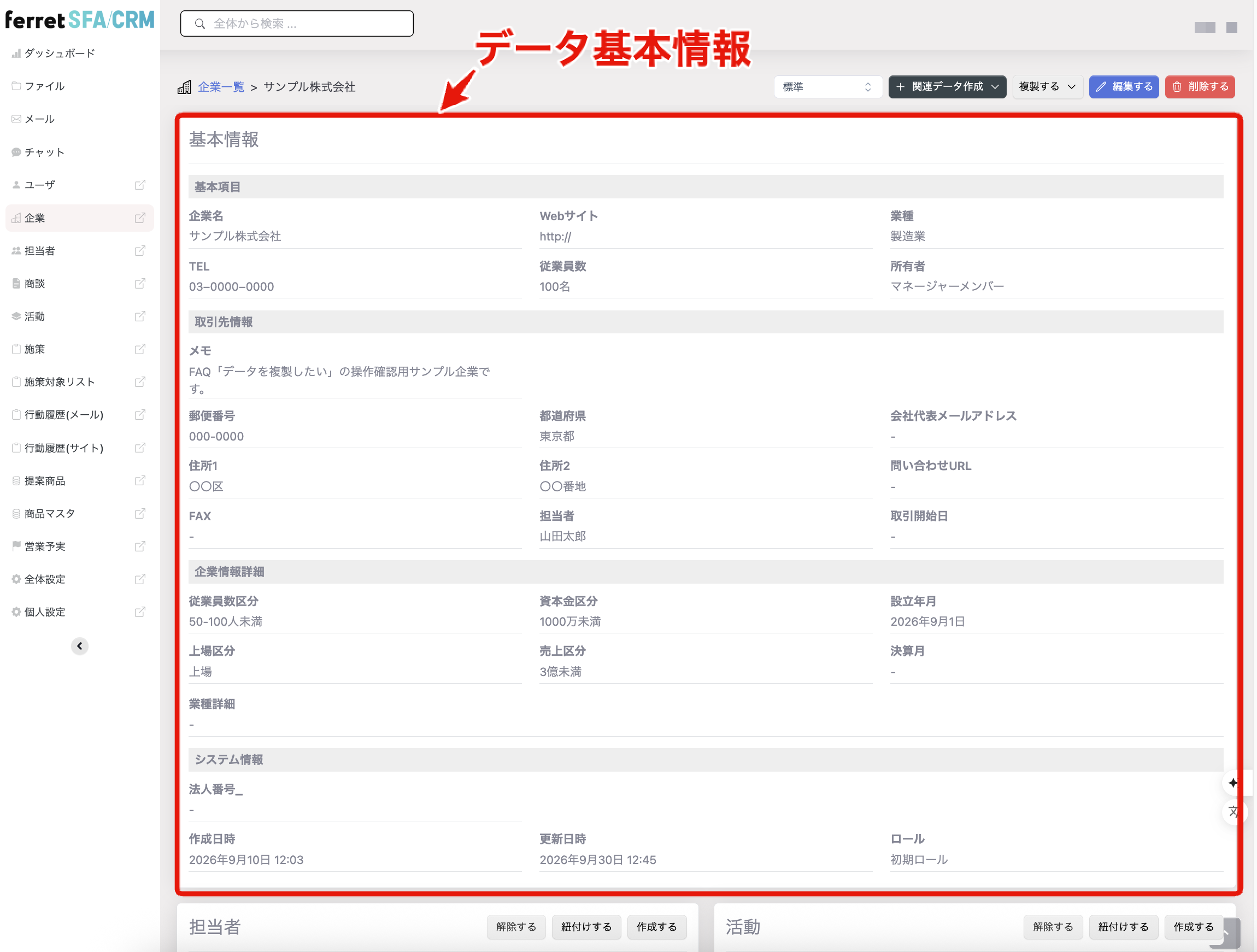The width and height of the screenshot is (1257, 952).
Task: Click the magnifier icon in search bar
Action: 199,23
